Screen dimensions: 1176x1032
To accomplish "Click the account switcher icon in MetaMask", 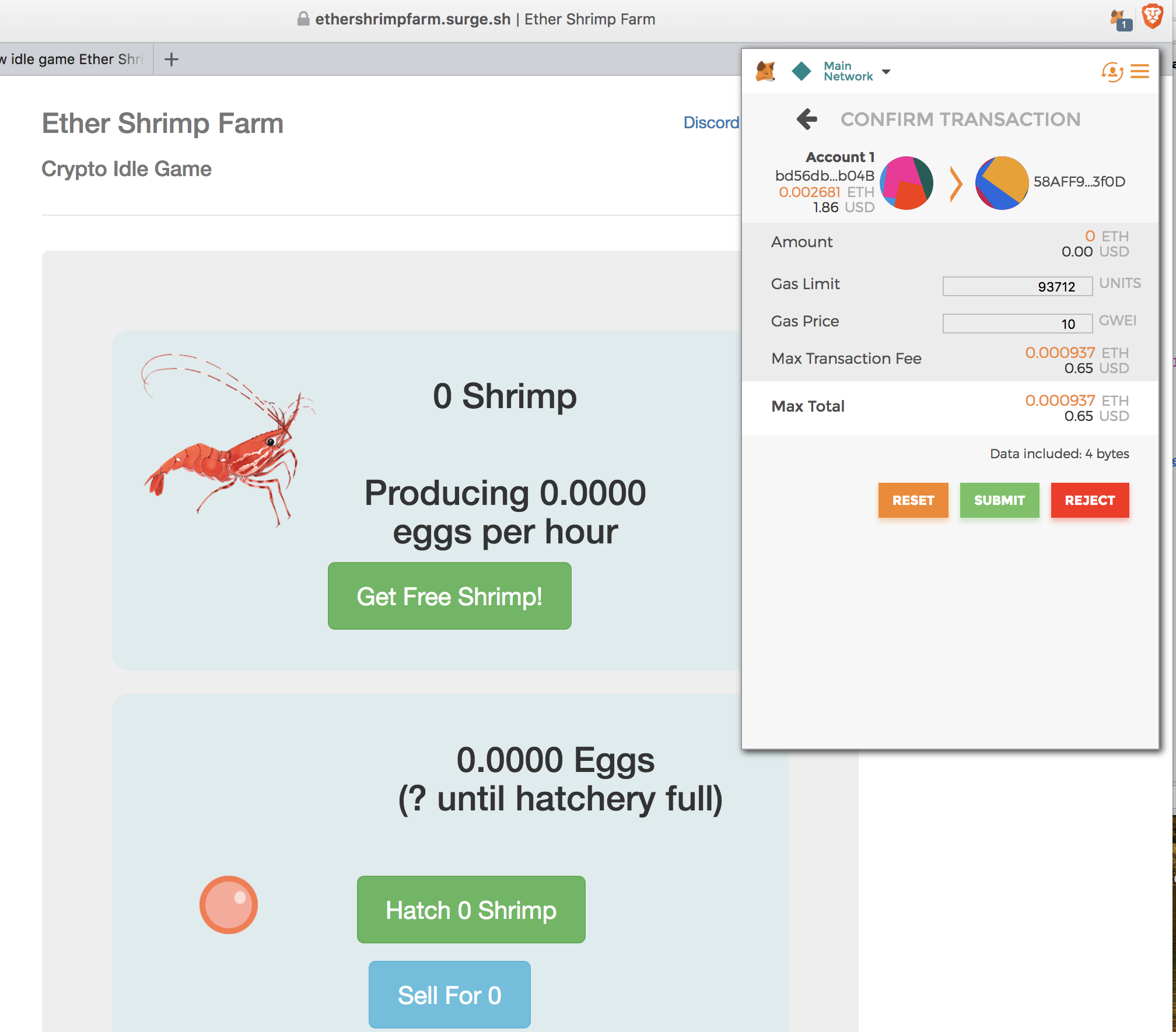I will point(1112,72).
